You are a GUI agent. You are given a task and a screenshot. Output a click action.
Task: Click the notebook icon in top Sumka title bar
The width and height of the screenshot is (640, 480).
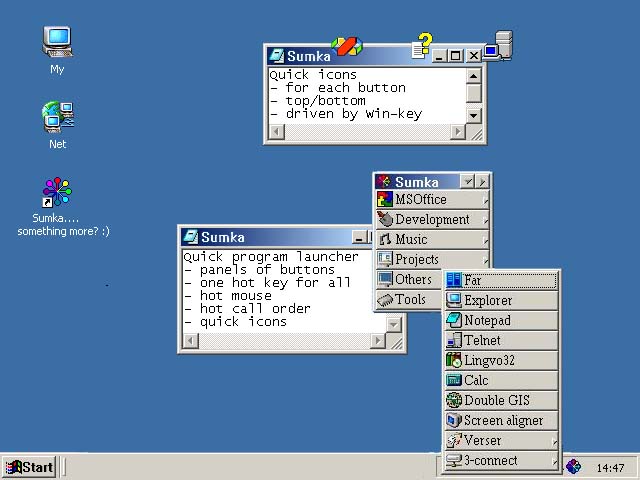tap(276, 56)
